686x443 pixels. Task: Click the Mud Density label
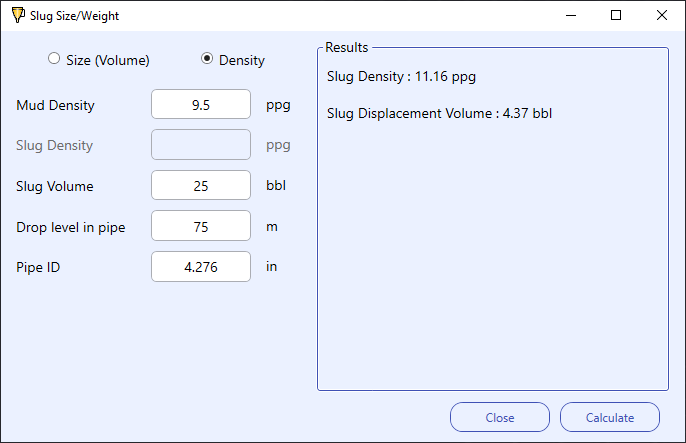click(x=56, y=105)
